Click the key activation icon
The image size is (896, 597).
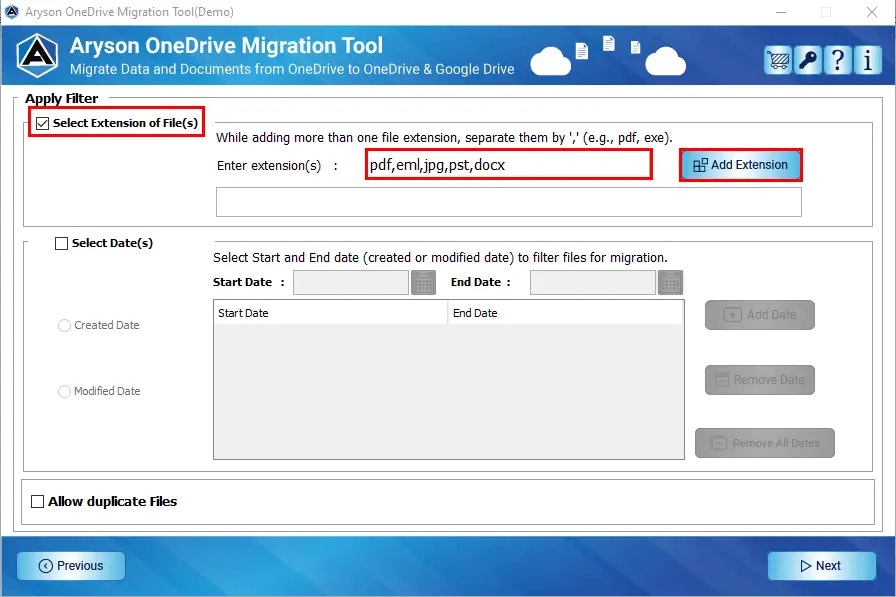tap(808, 60)
